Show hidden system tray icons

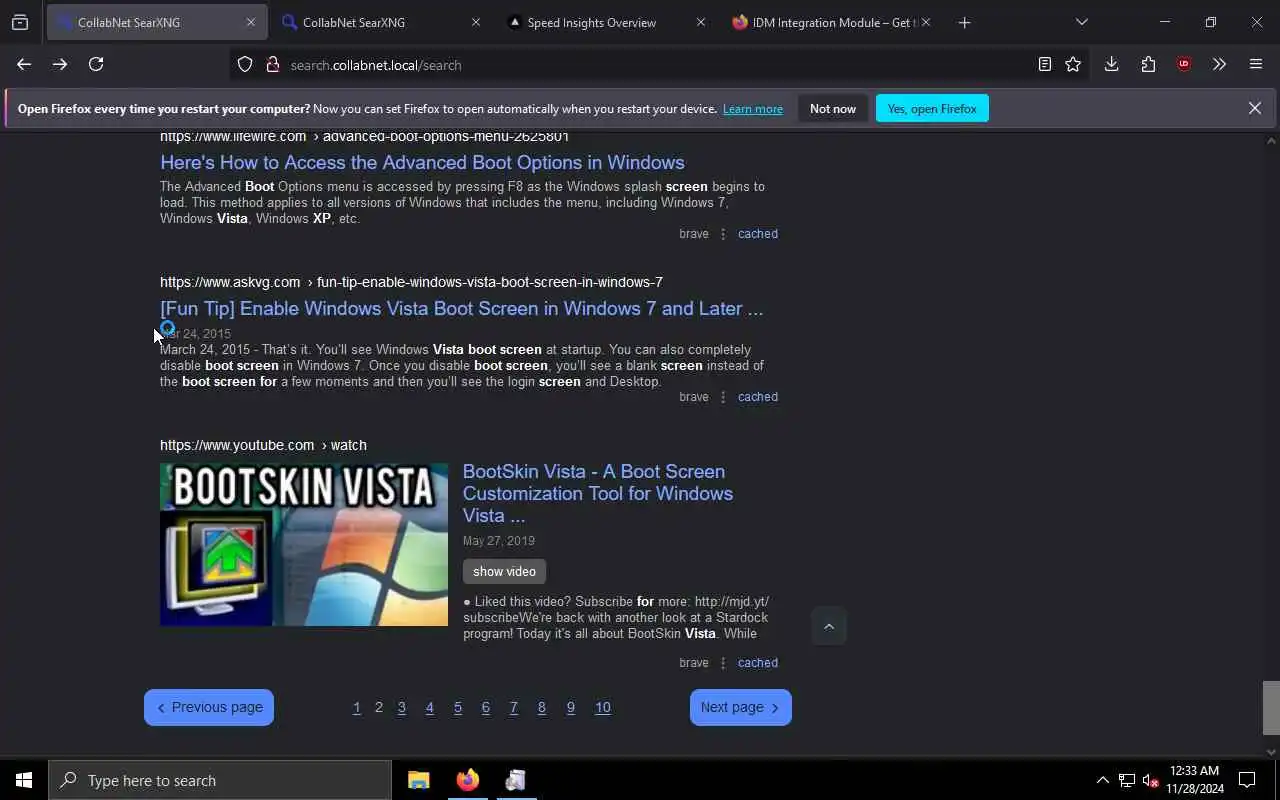pos(1102,780)
